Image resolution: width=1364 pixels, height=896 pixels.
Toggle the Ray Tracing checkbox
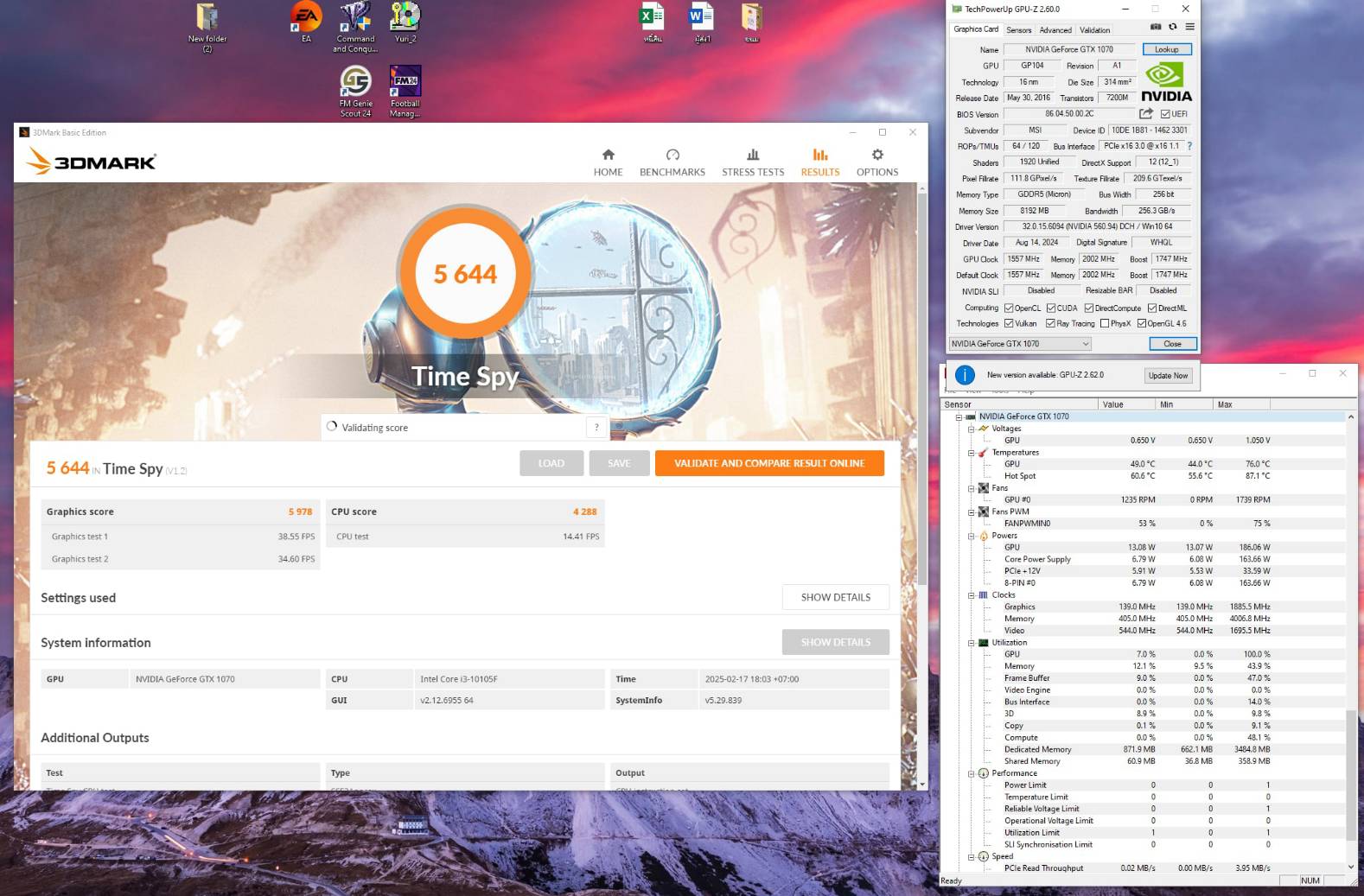click(x=1050, y=324)
